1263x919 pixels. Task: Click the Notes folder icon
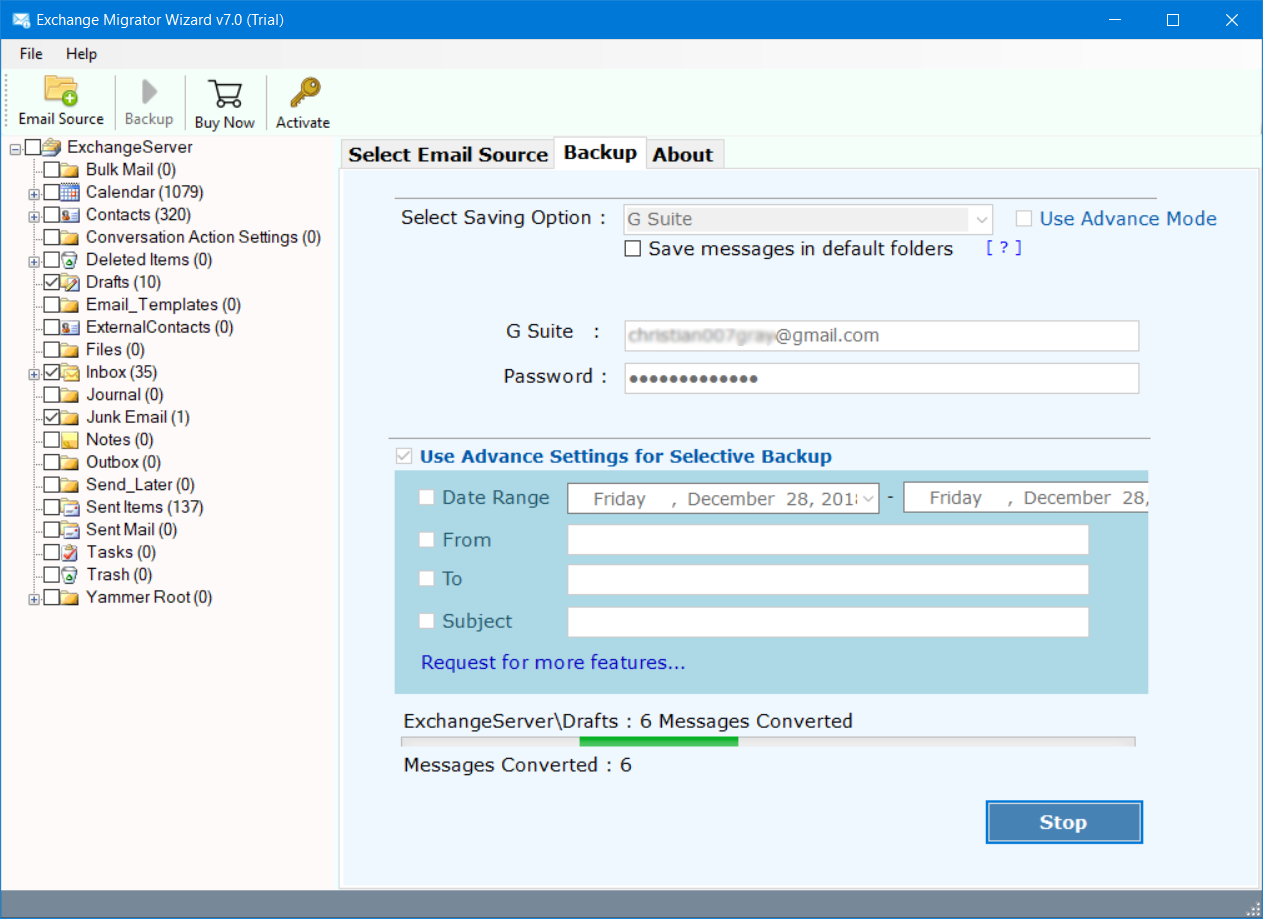(x=70, y=439)
